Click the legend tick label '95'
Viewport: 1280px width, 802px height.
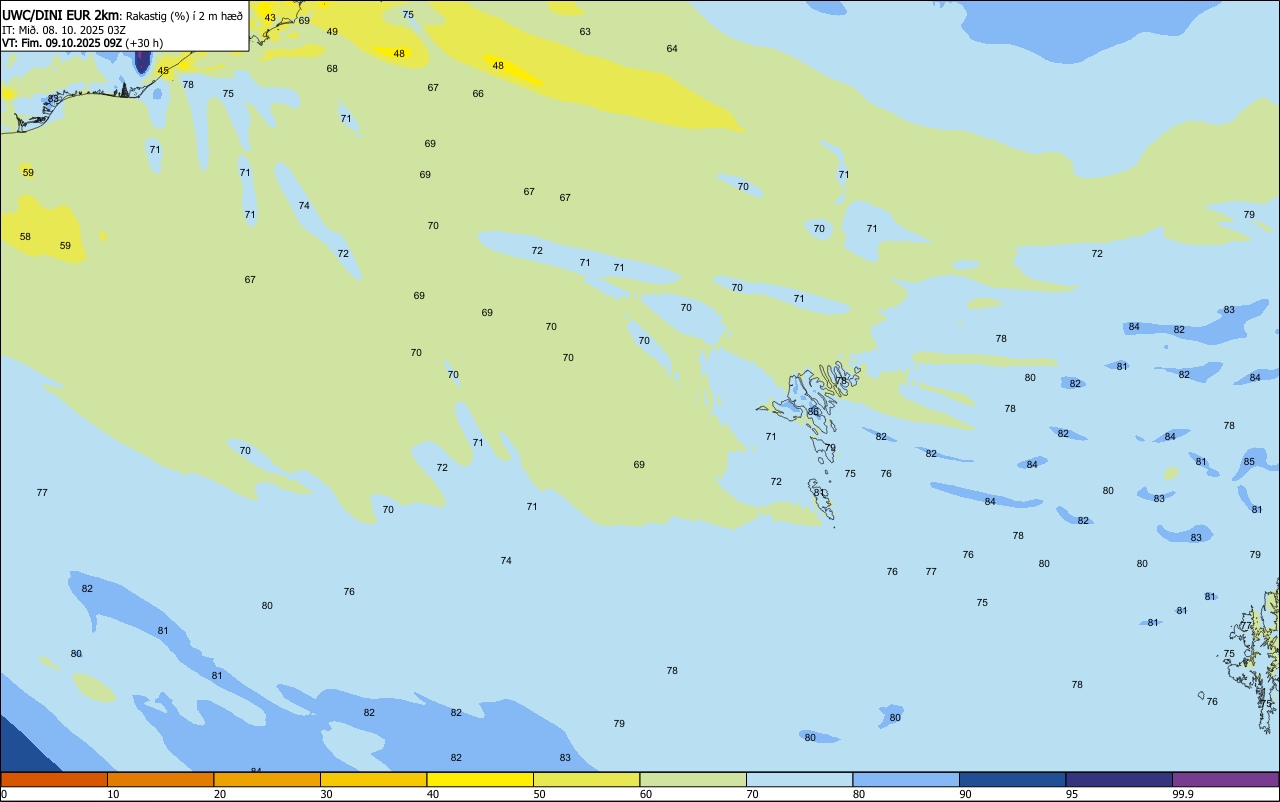[1072, 794]
